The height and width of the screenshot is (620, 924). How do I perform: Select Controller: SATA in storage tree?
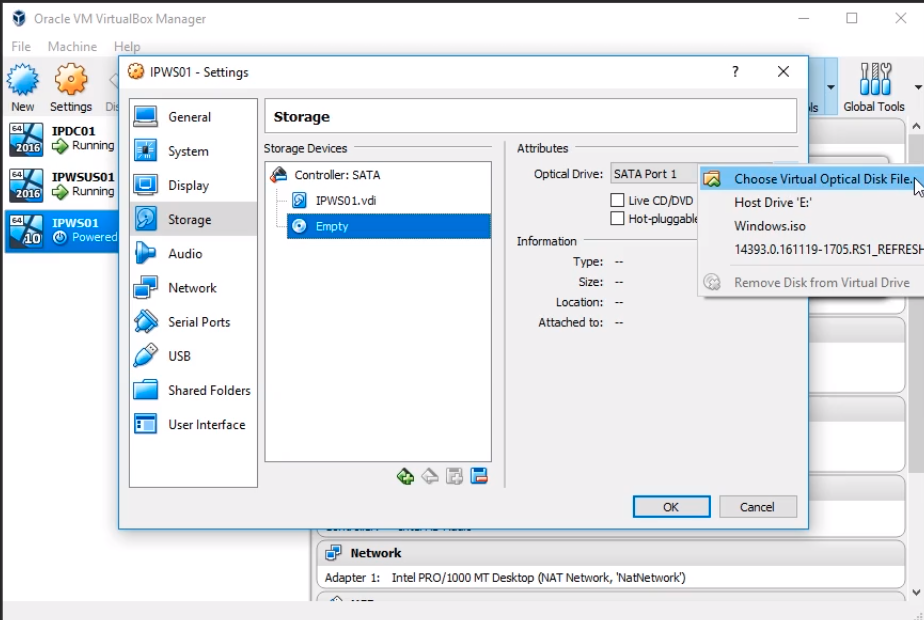[336, 175]
